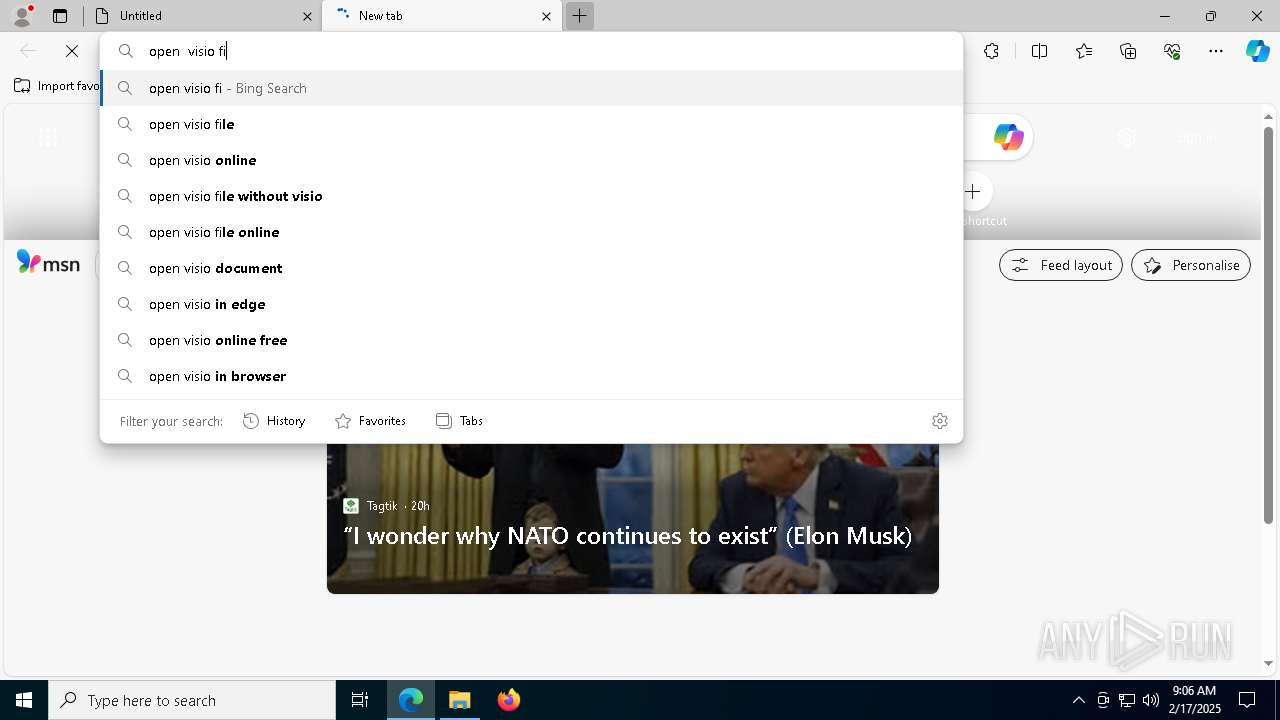Image resolution: width=1280 pixels, height=720 pixels.
Task: Open address bar search settings gear
Action: pyautogui.click(x=939, y=421)
